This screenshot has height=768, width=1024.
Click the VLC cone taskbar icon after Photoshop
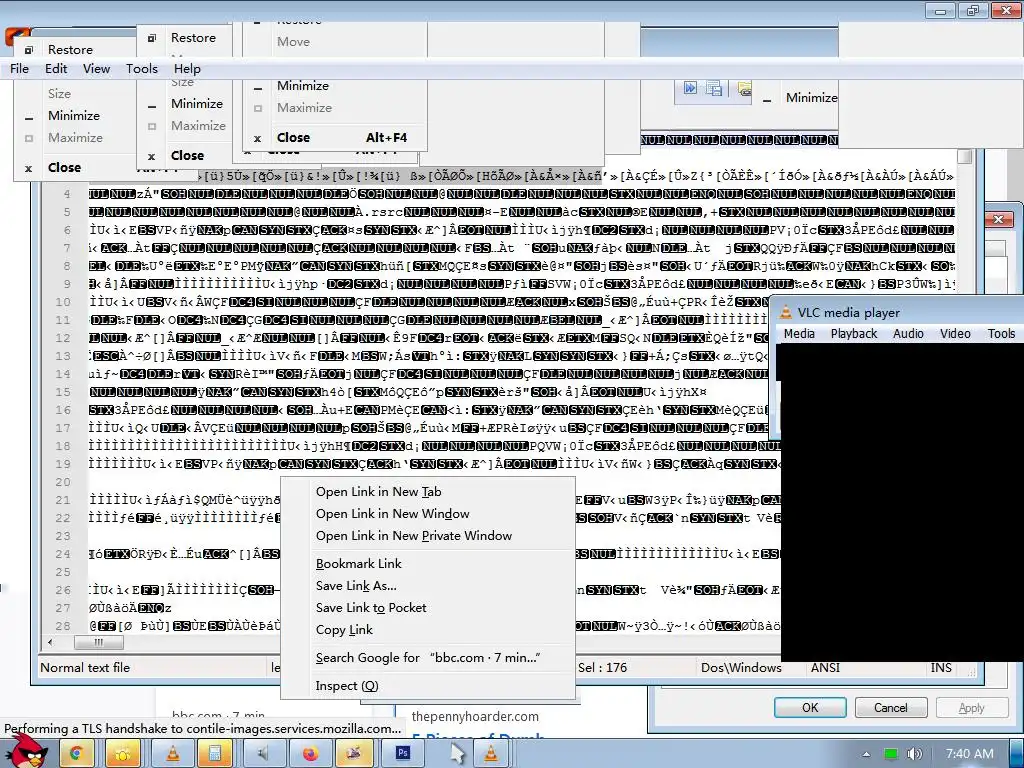pos(491,754)
